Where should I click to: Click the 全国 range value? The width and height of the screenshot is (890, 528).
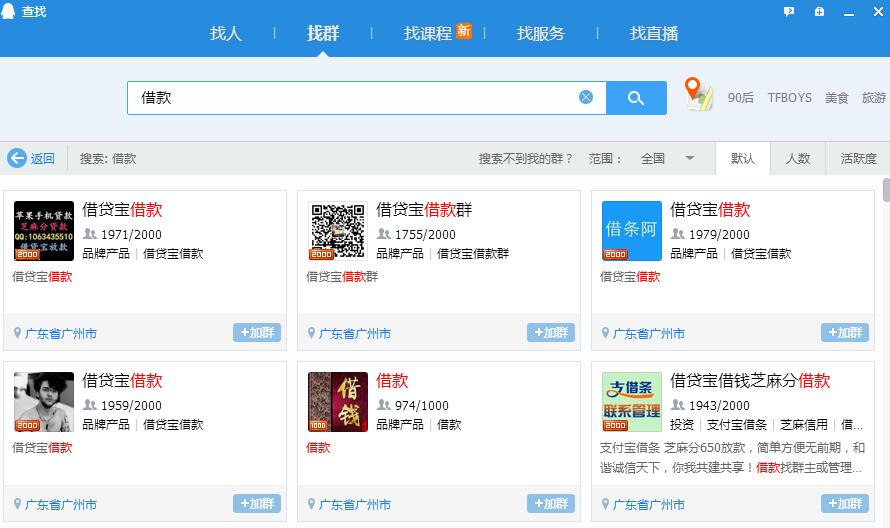click(653, 158)
